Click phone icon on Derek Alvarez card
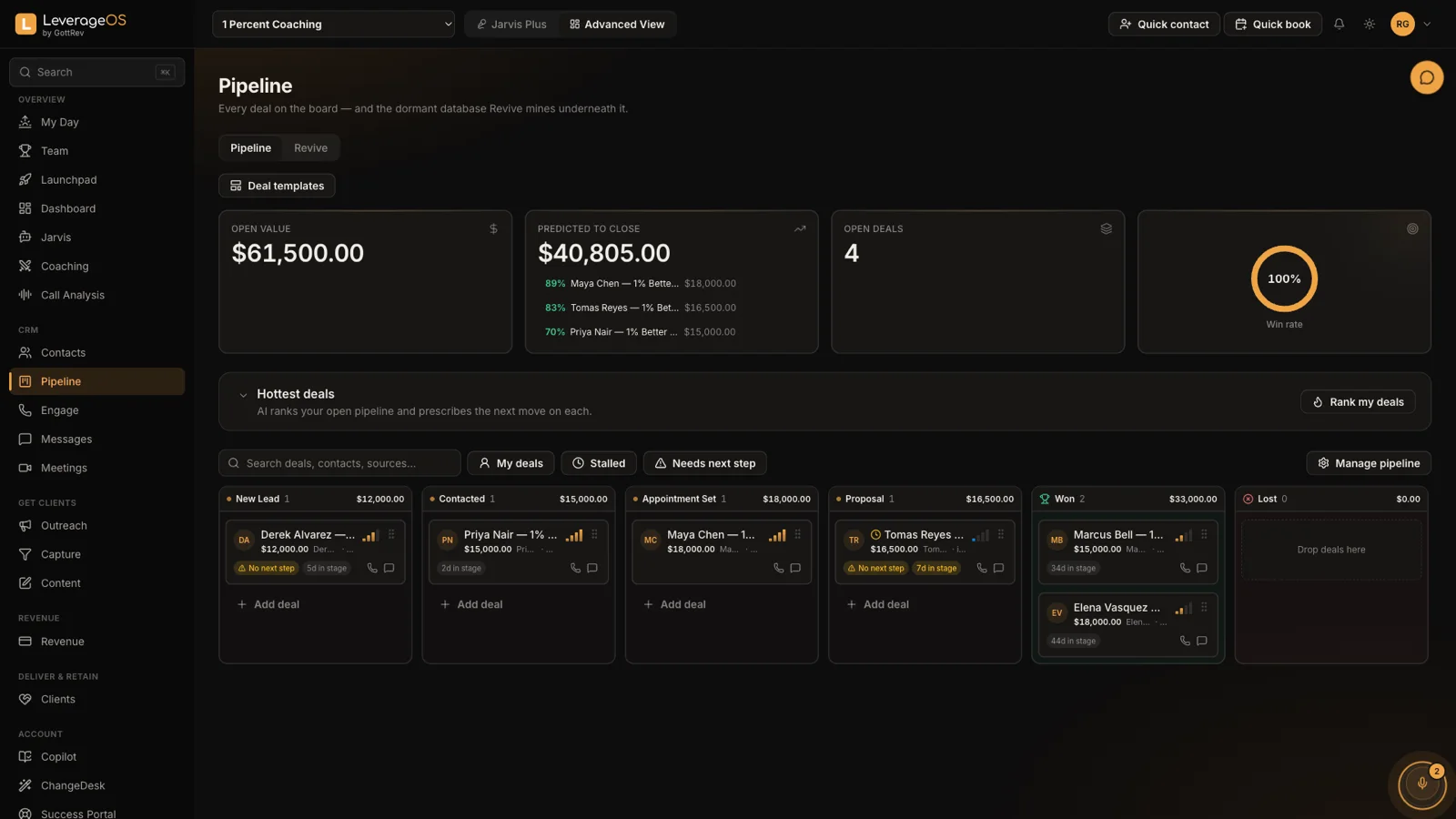The width and height of the screenshot is (1456, 819). pyautogui.click(x=372, y=568)
